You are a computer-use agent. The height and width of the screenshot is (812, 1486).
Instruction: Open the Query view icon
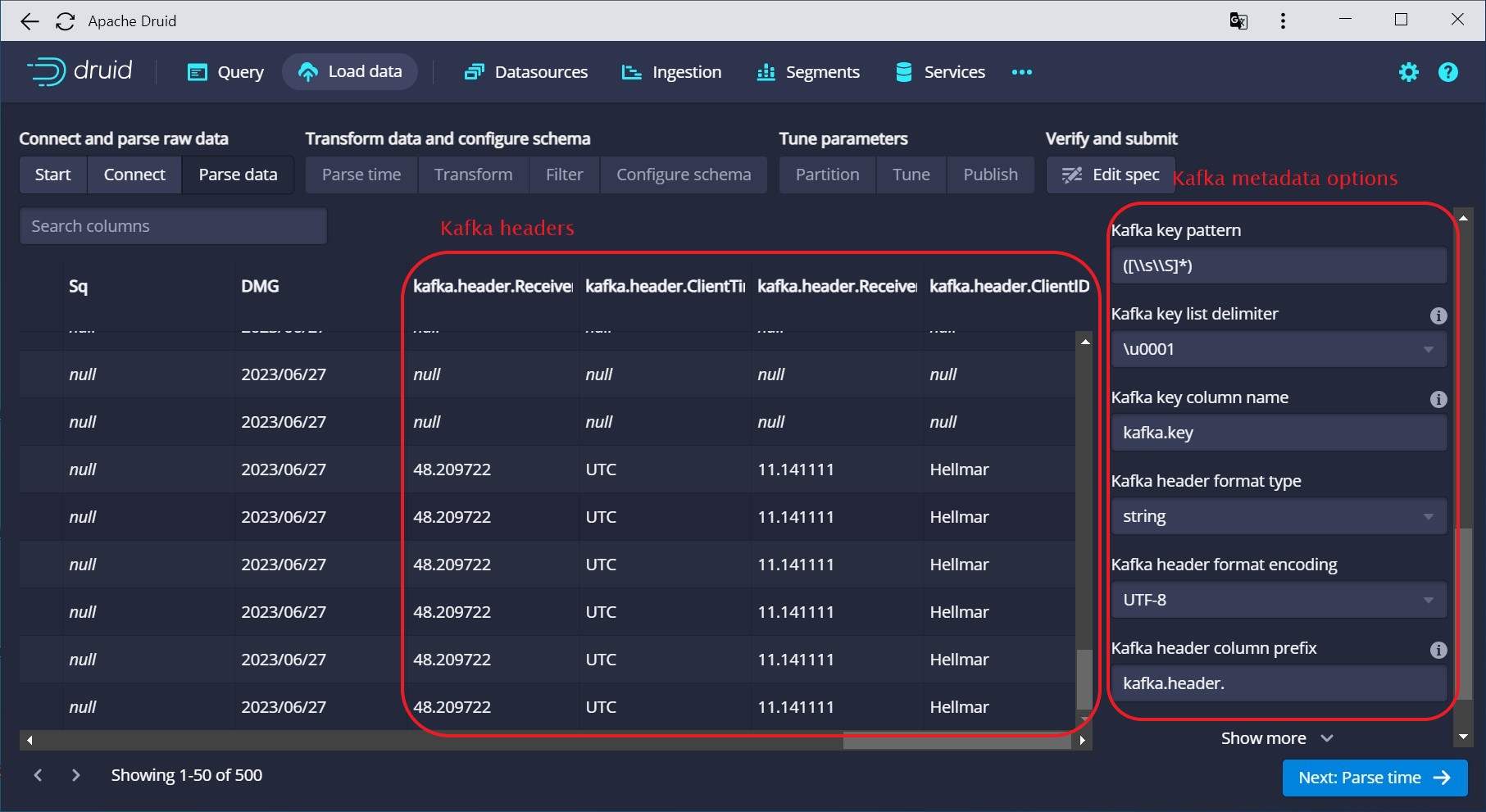tap(197, 72)
